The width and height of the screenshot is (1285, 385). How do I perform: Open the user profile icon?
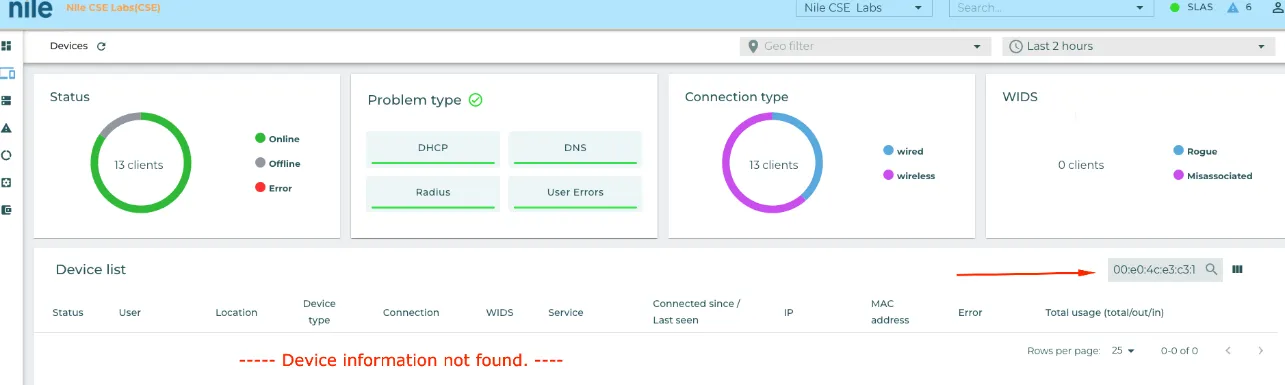tap(1277, 7)
